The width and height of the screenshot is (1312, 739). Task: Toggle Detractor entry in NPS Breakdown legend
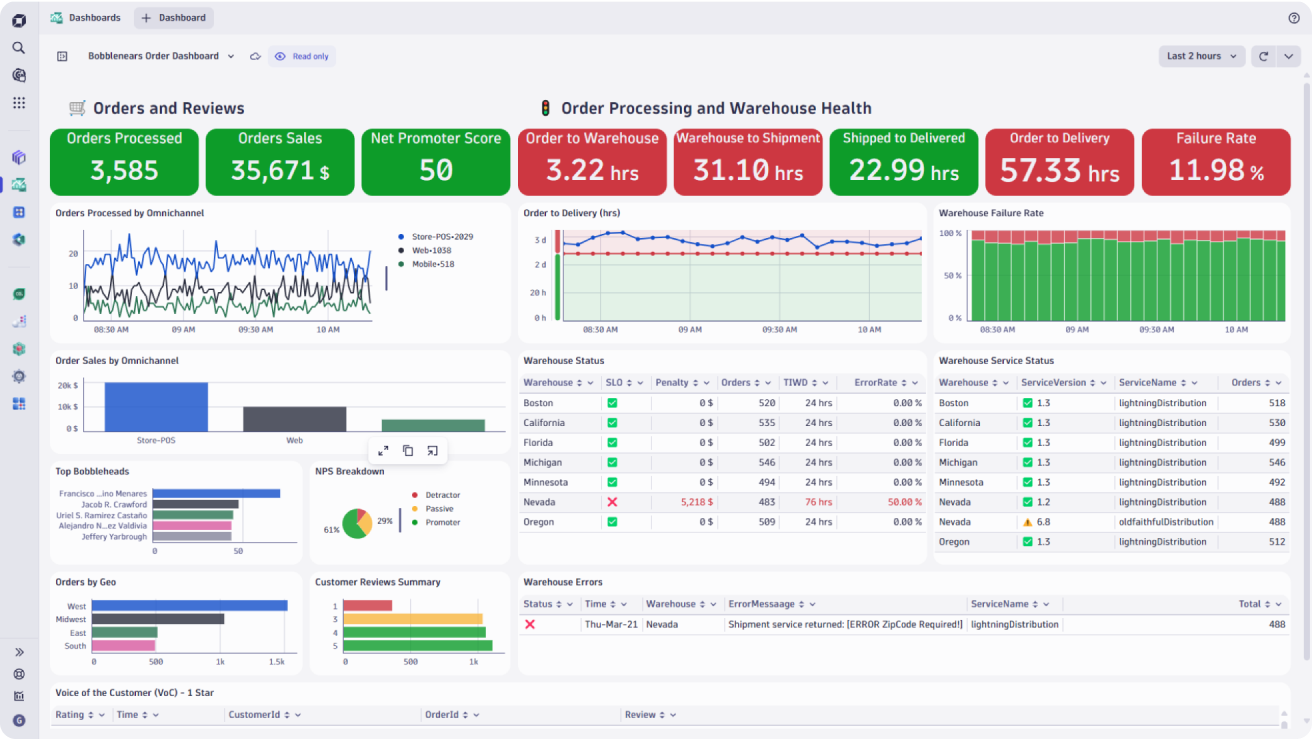click(444, 495)
